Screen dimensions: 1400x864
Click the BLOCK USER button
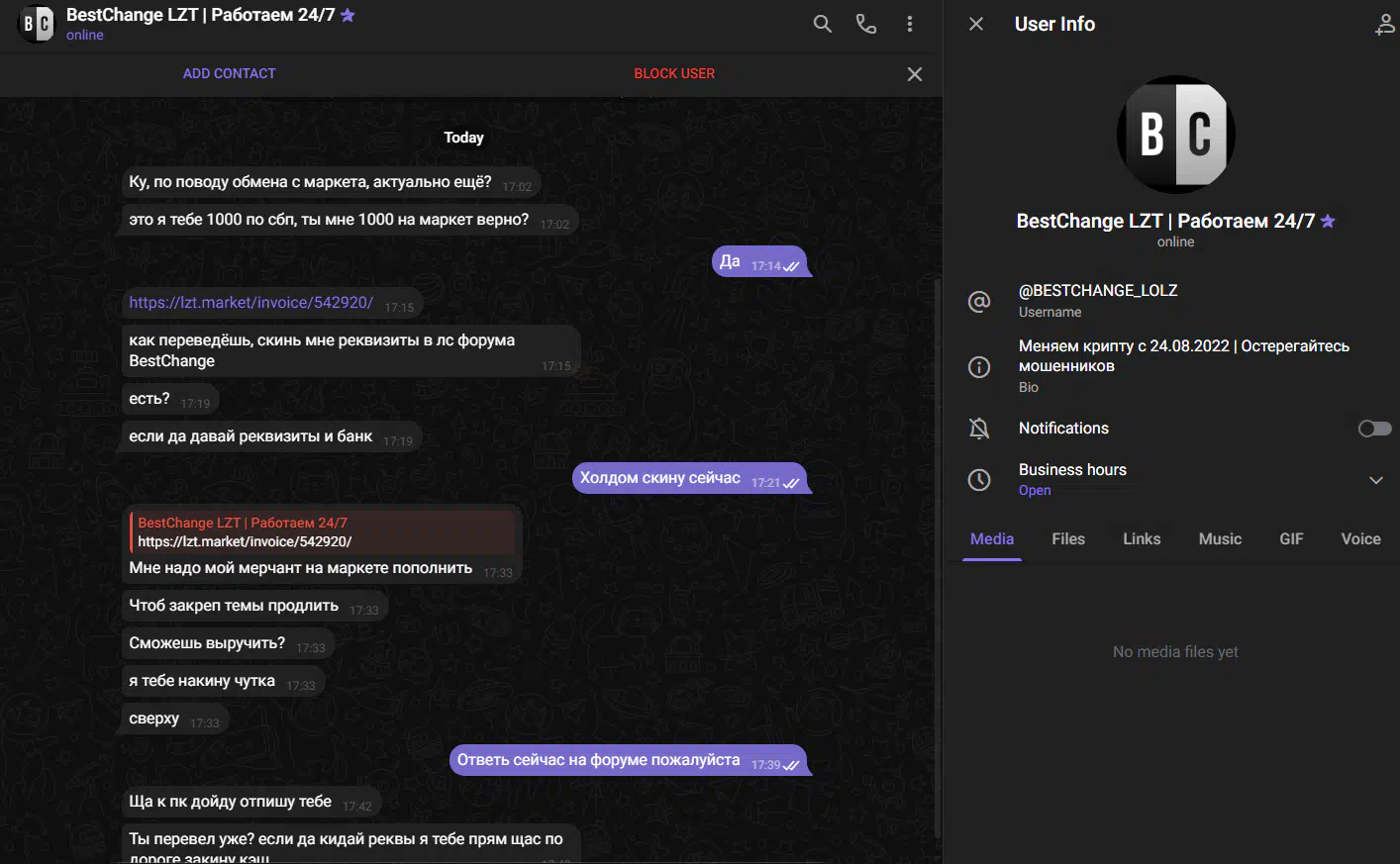pos(674,73)
